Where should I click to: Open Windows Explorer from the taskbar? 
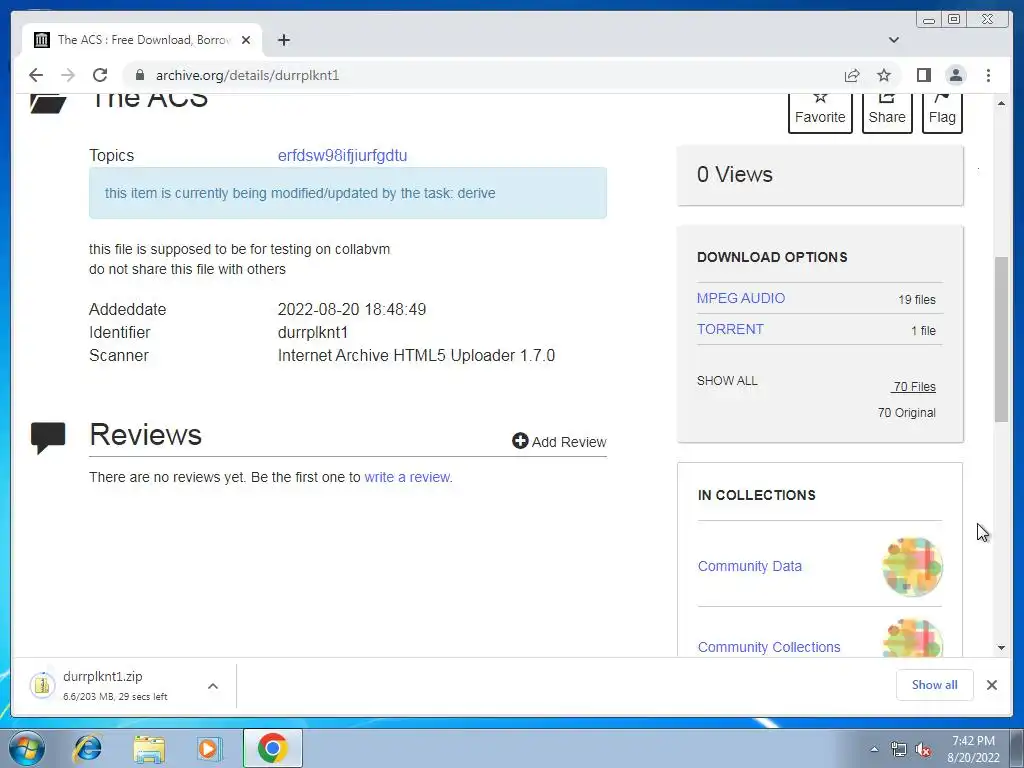[149, 748]
